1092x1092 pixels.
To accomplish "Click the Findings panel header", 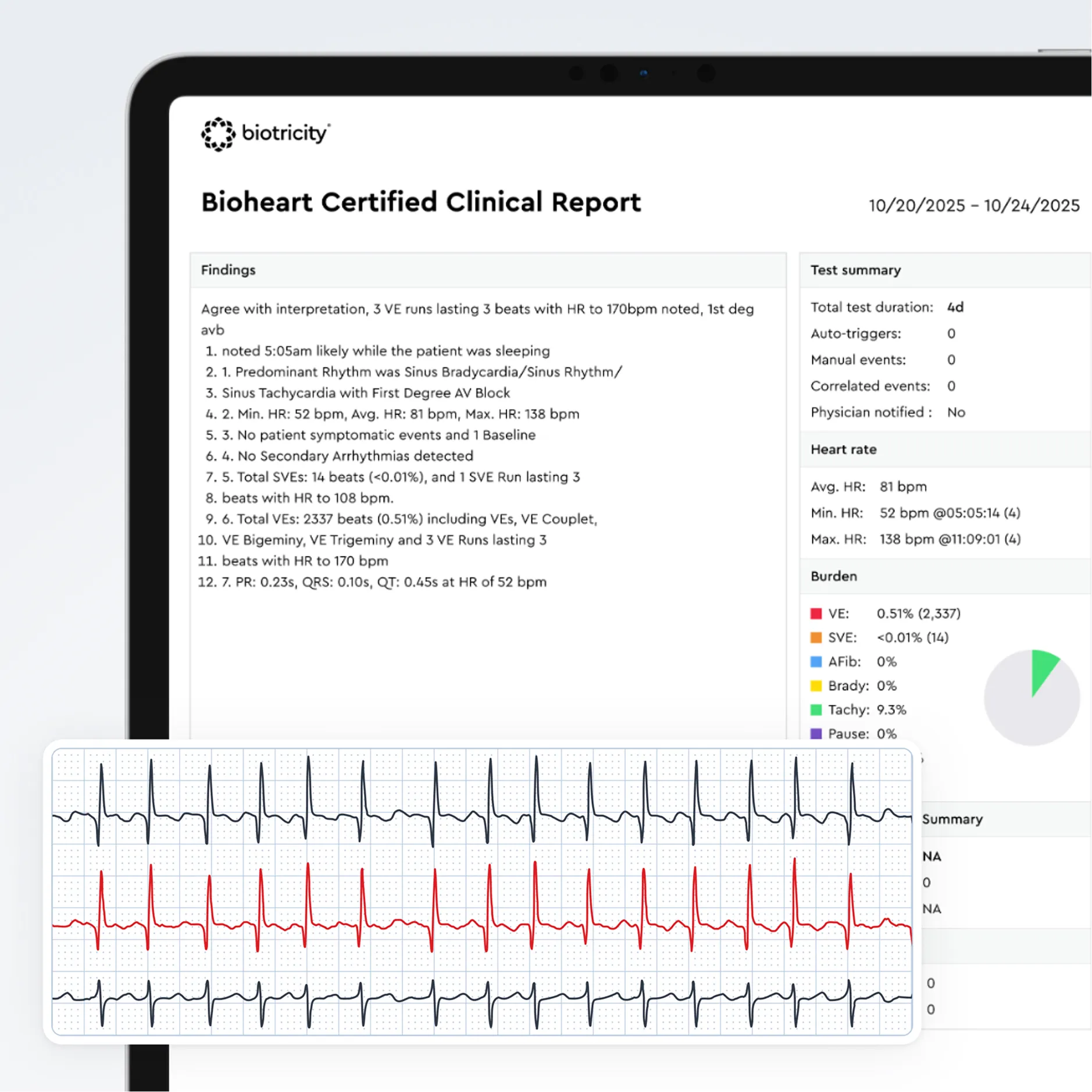I will pyautogui.click(x=228, y=270).
